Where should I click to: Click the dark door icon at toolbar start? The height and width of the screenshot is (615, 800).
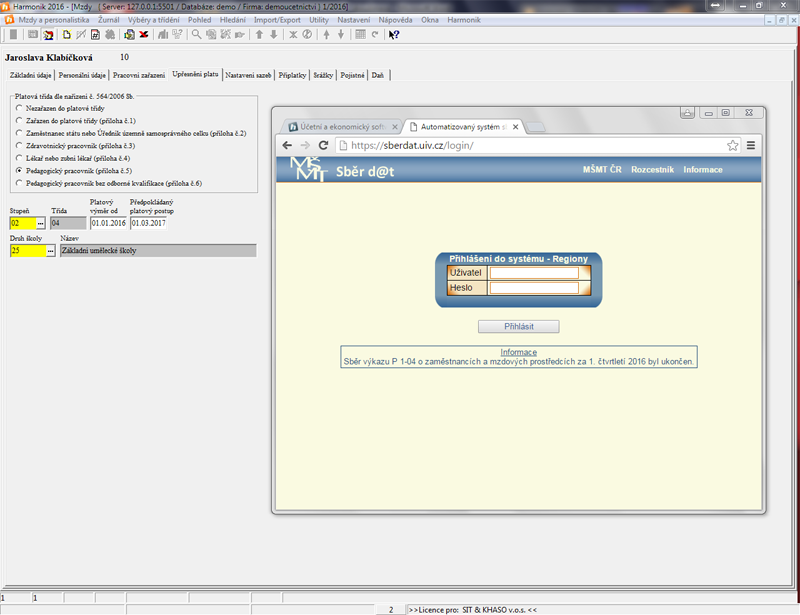click(13, 35)
